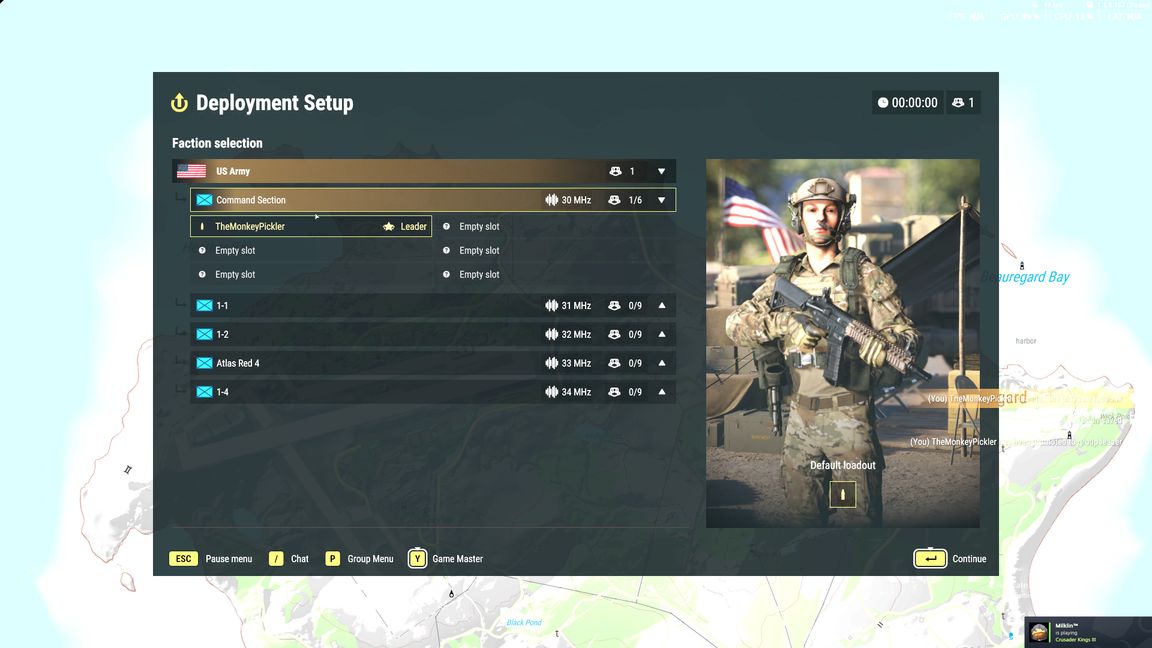Open the Group Menu
The height and width of the screenshot is (648, 1152).
333,559
